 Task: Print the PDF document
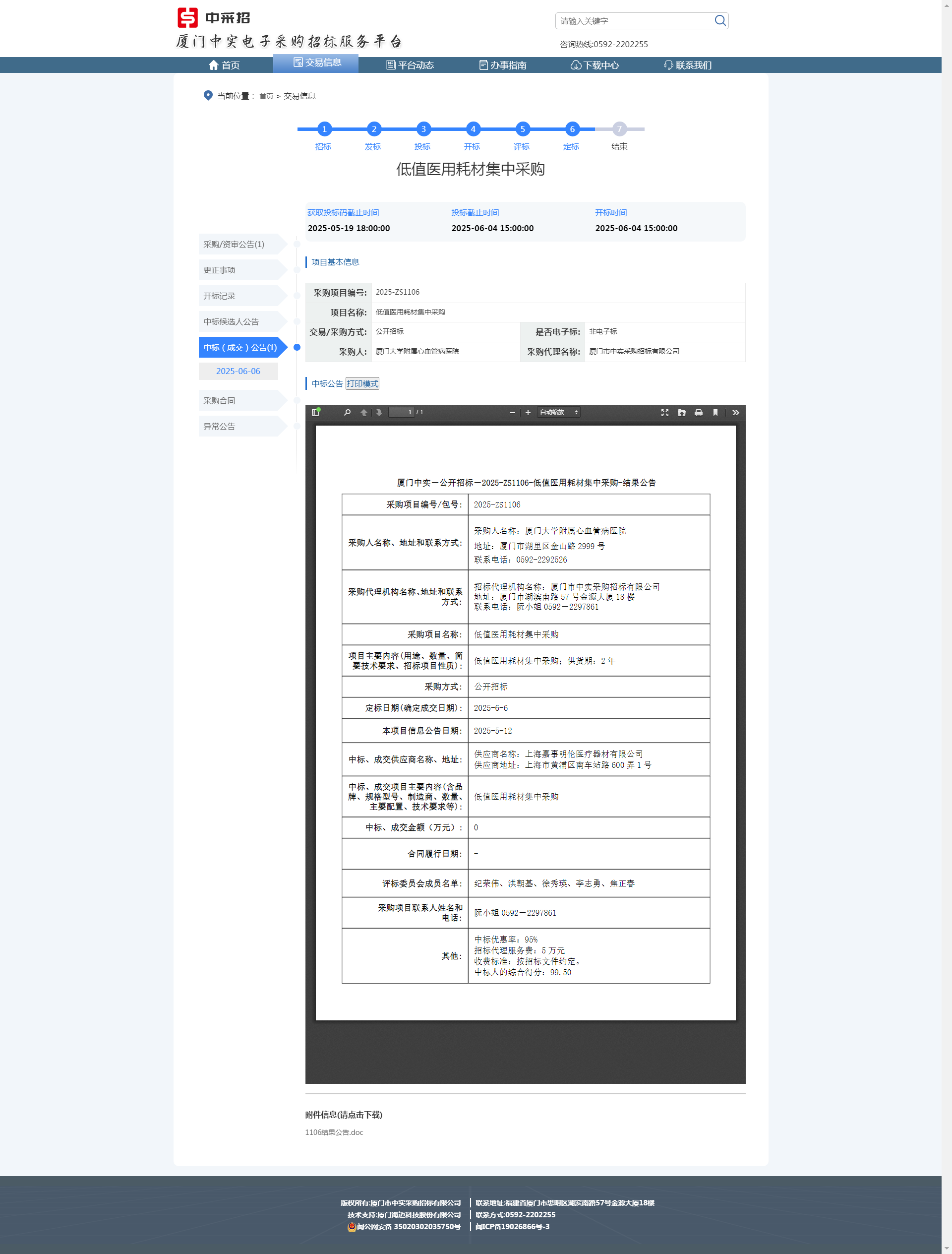coord(698,413)
